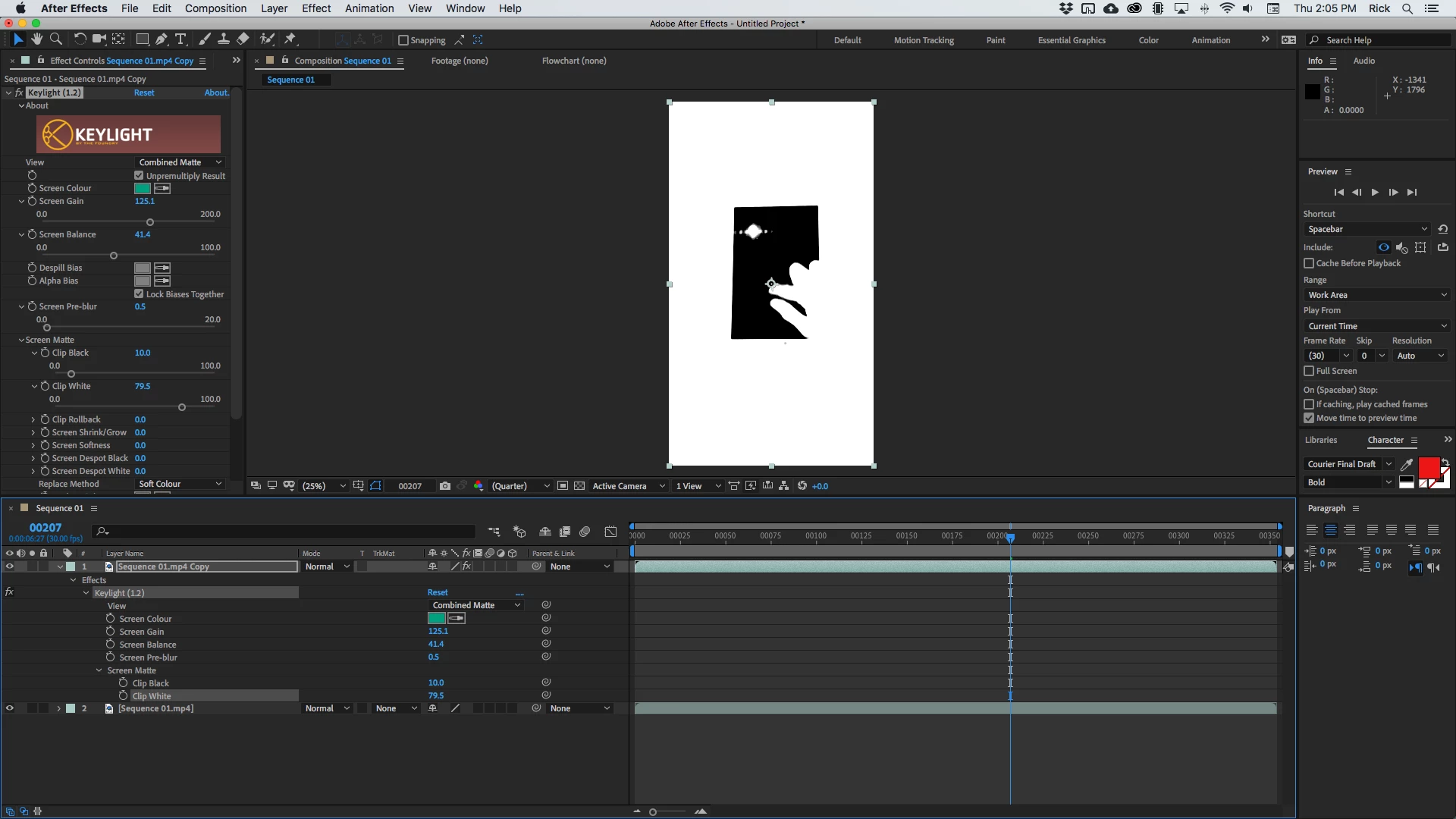Select the Zoom tool in toolbar

point(55,39)
